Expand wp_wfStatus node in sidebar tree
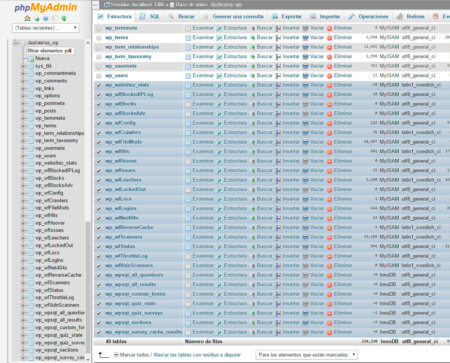This screenshot has width=450, height=363. tap(23, 290)
